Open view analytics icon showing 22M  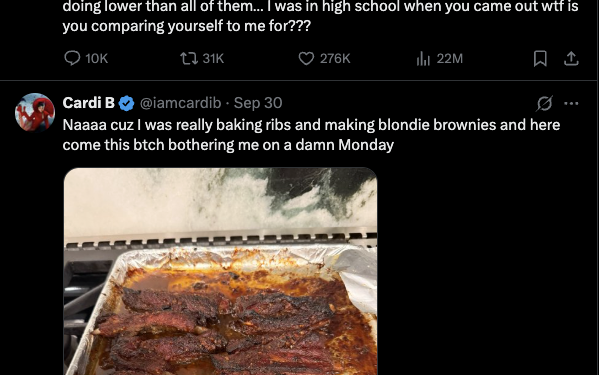[423, 58]
